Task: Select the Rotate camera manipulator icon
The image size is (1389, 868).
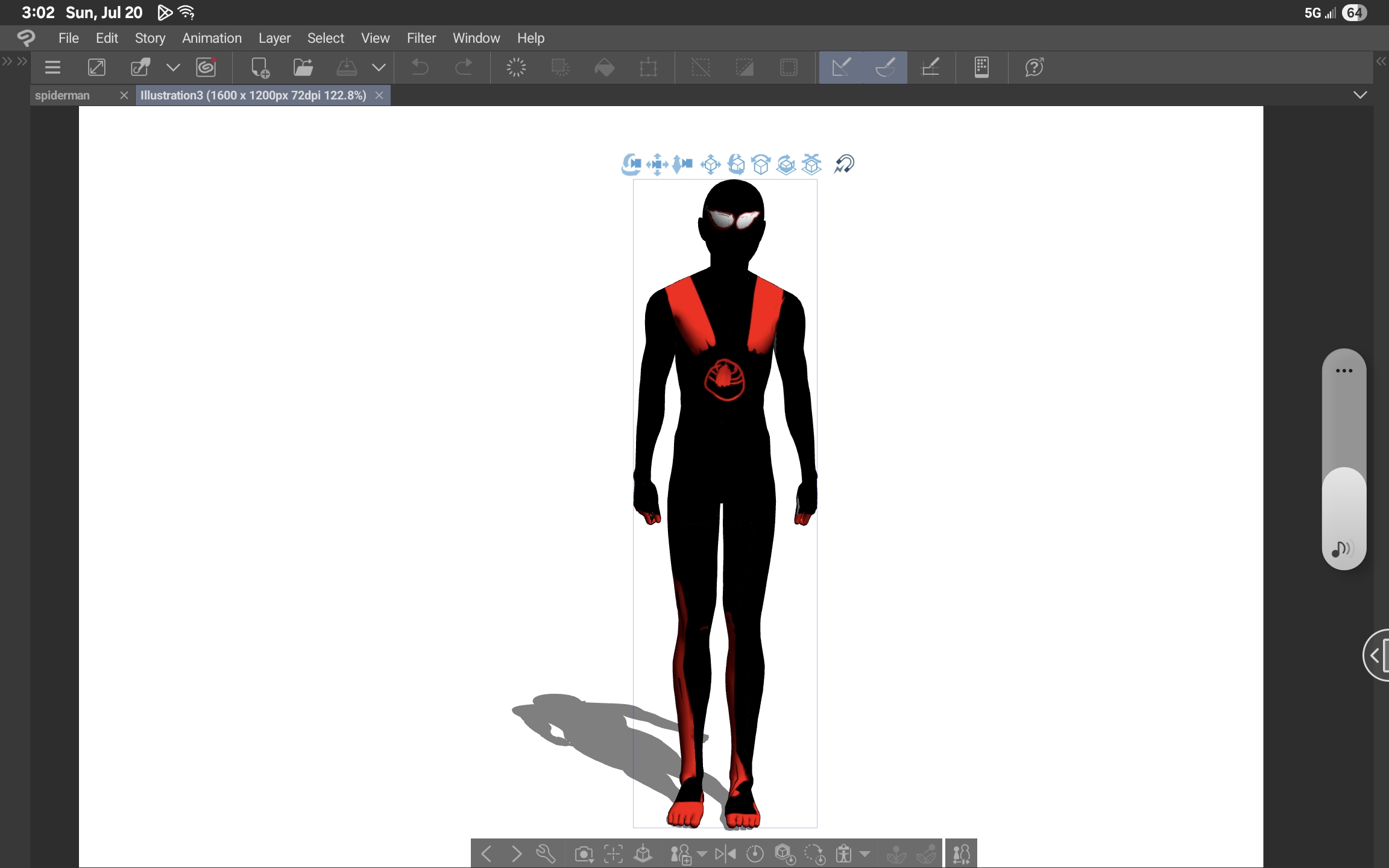Action: (631, 164)
